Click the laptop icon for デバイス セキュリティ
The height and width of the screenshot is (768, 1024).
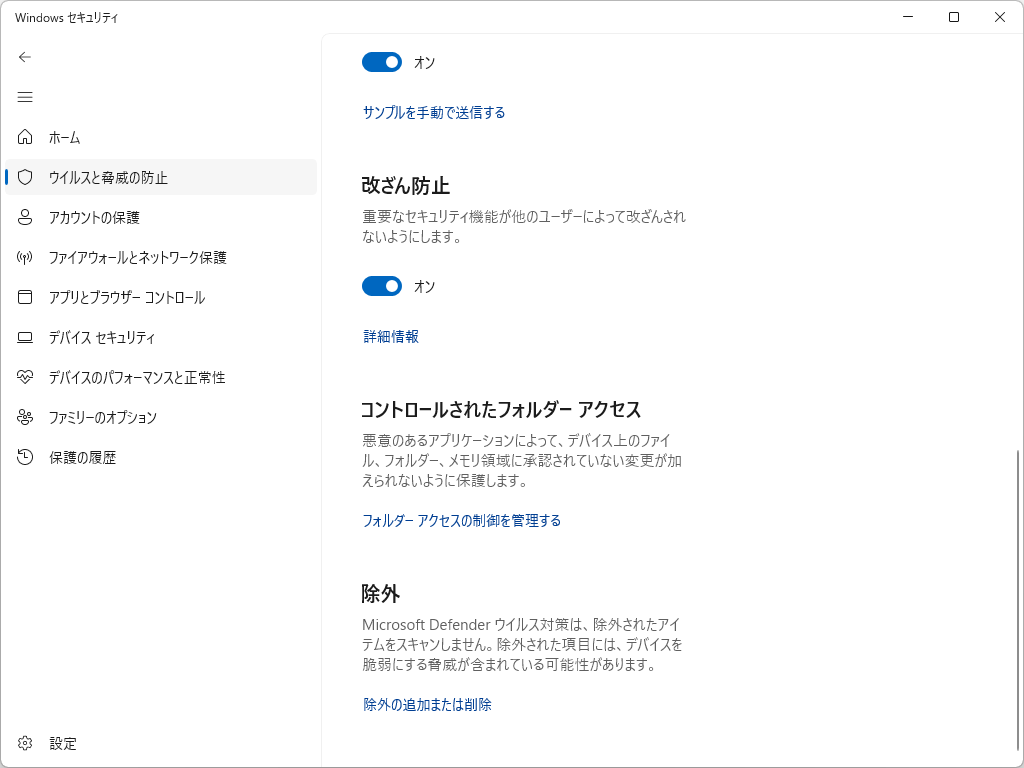pyautogui.click(x=25, y=337)
